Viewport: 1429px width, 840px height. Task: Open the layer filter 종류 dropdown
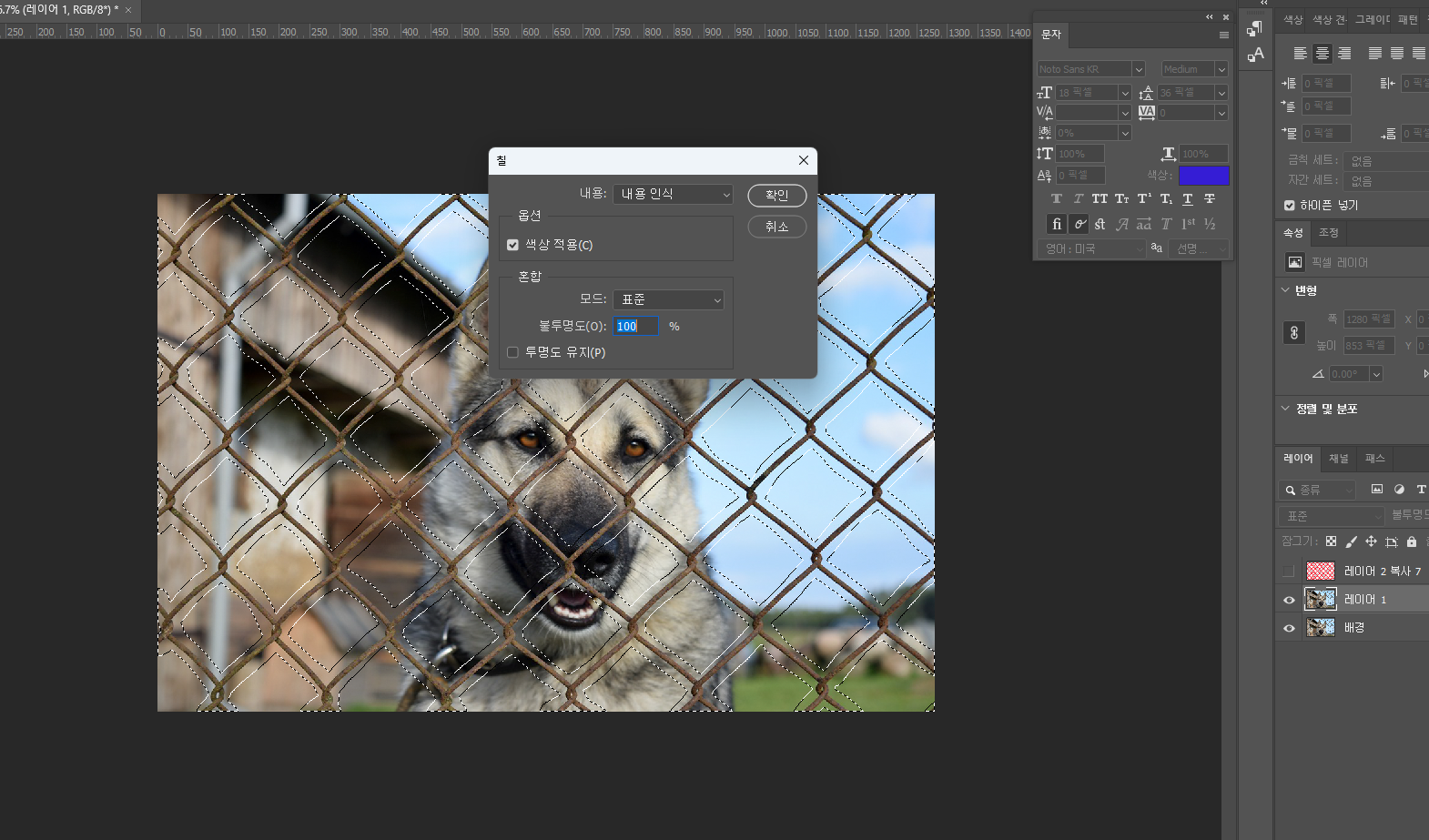(x=1317, y=490)
